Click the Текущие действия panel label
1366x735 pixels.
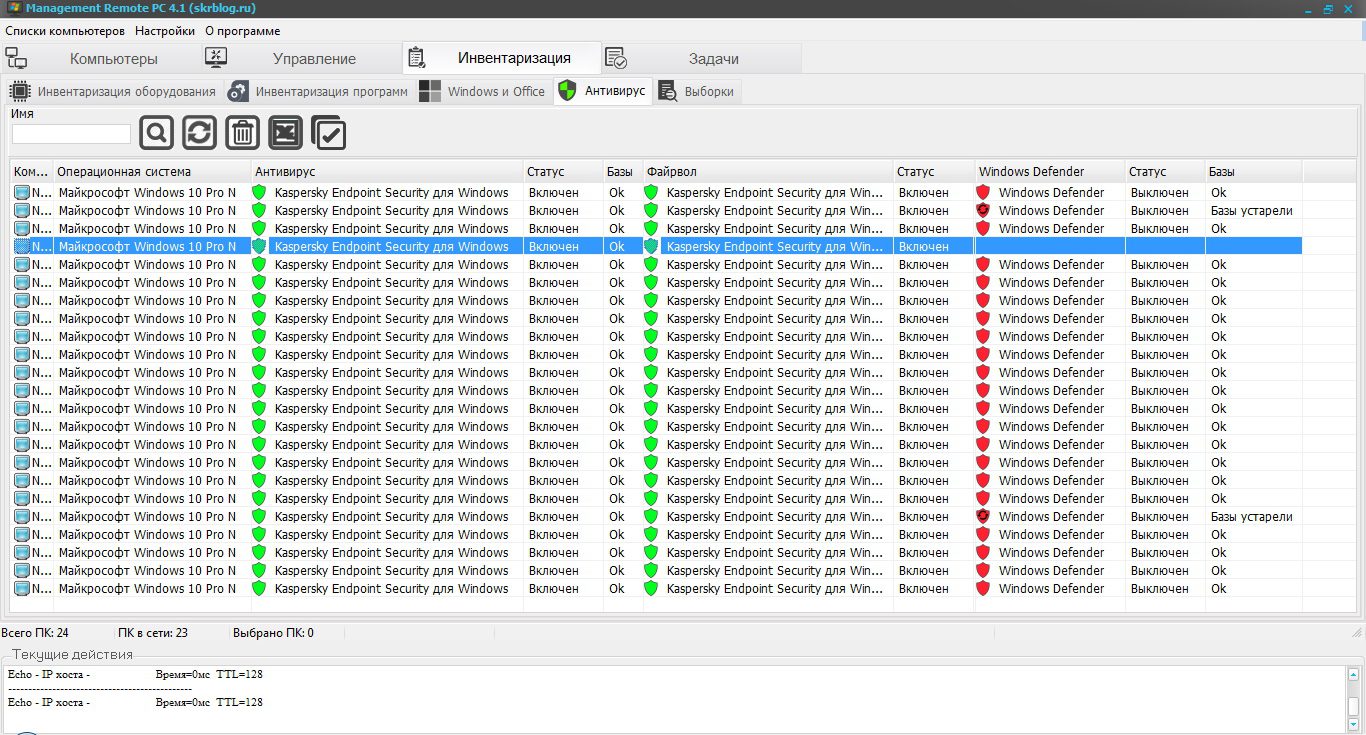click(x=72, y=655)
